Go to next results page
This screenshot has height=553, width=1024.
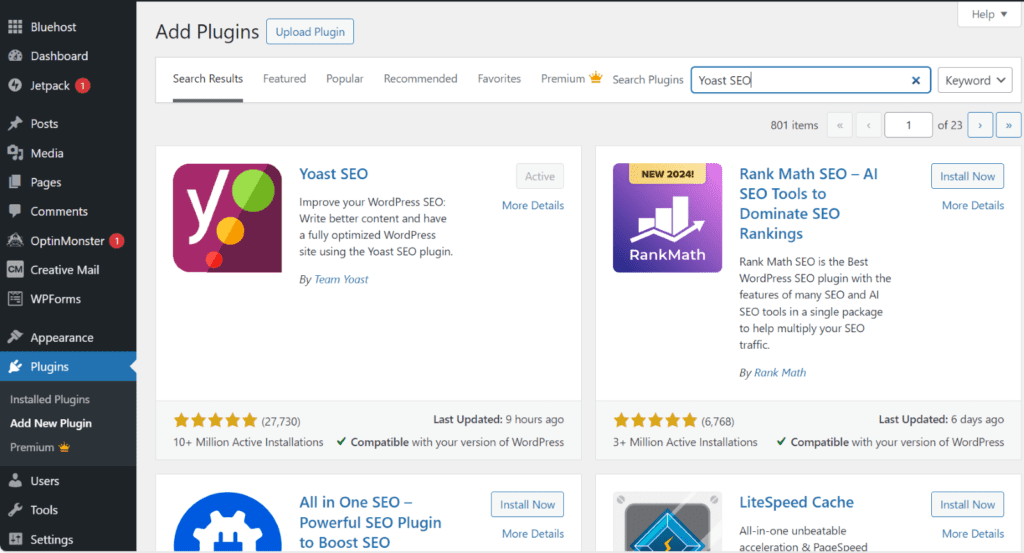[980, 125]
